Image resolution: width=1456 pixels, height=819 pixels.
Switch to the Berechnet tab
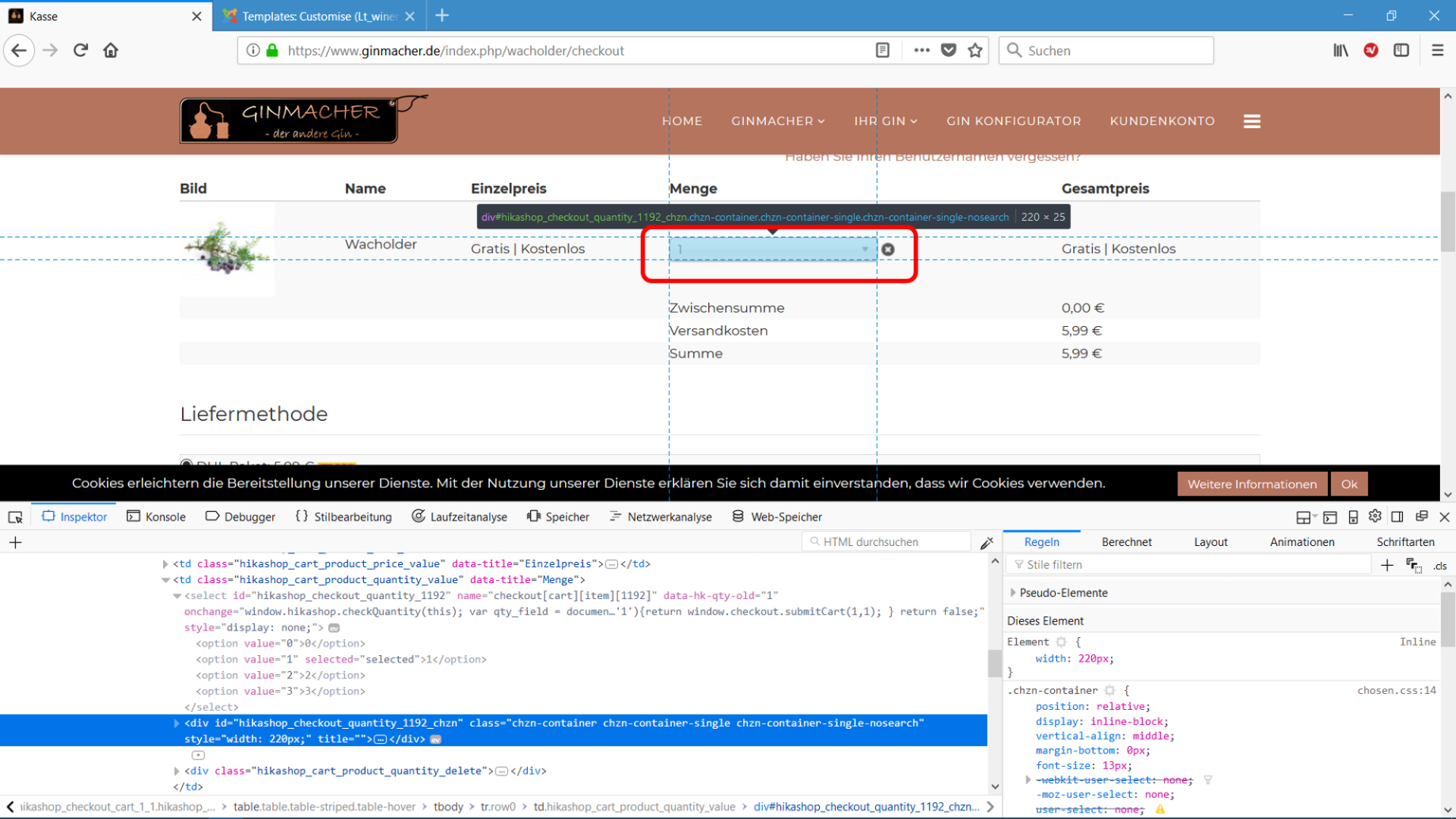click(x=1126, y=542)
